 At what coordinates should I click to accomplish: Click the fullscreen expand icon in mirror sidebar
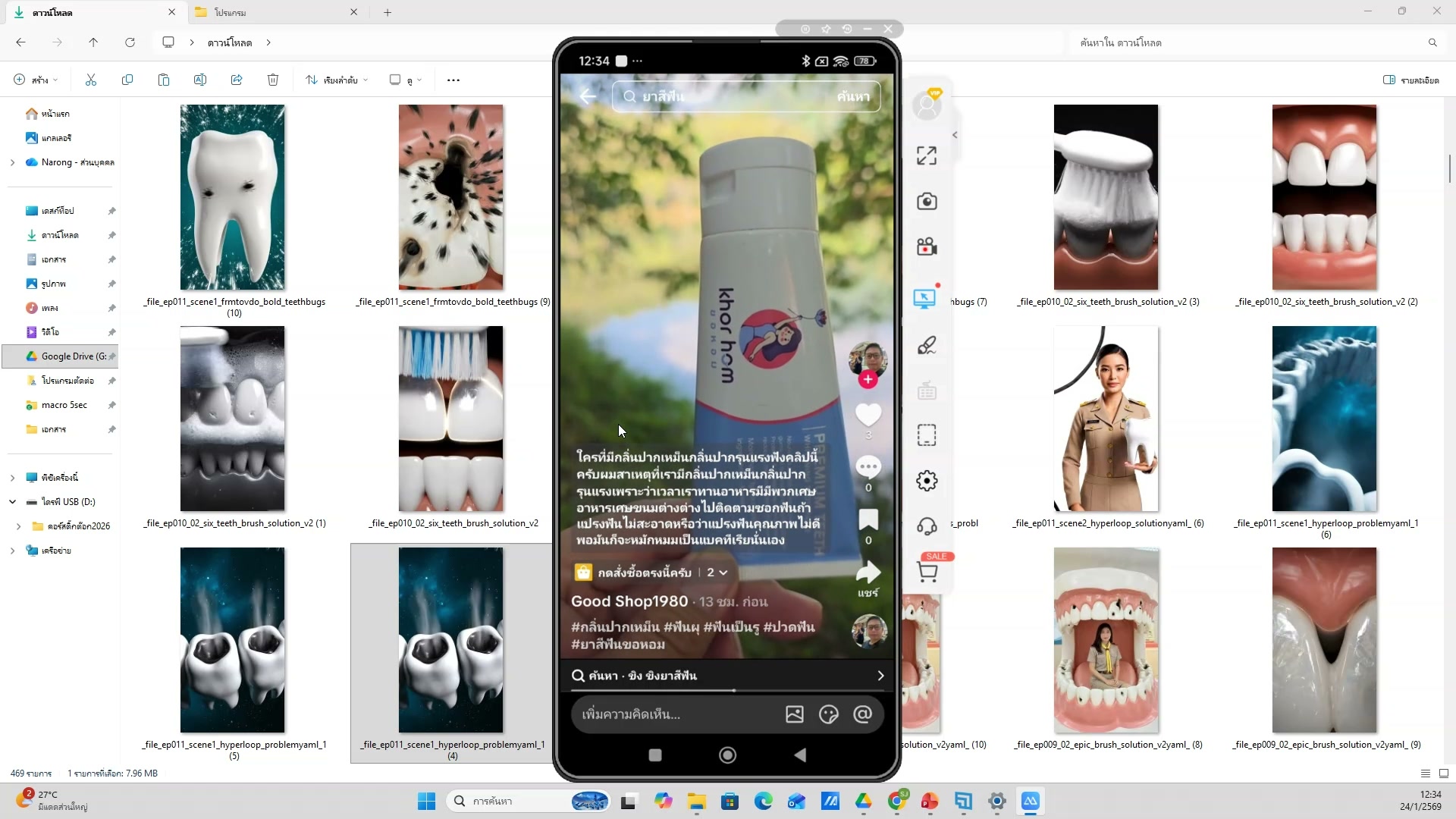click(x=926, y=155)
